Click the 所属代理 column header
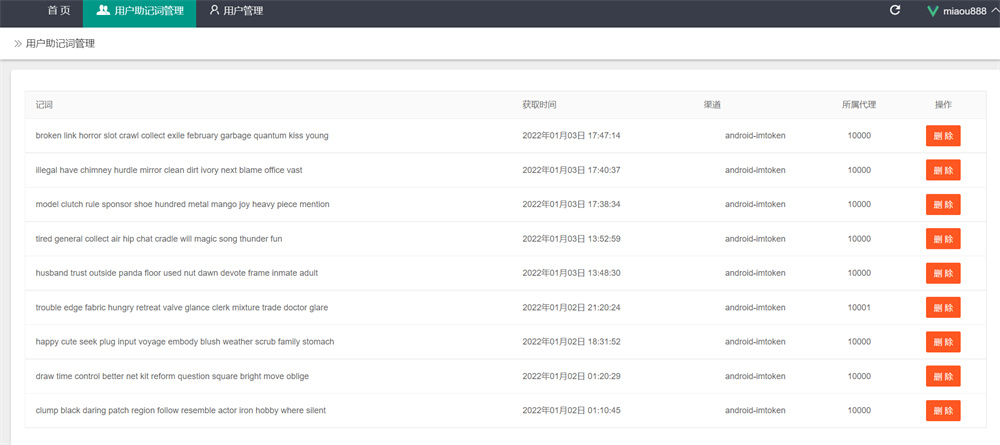The image size is (1000, 445). (859, 105)
